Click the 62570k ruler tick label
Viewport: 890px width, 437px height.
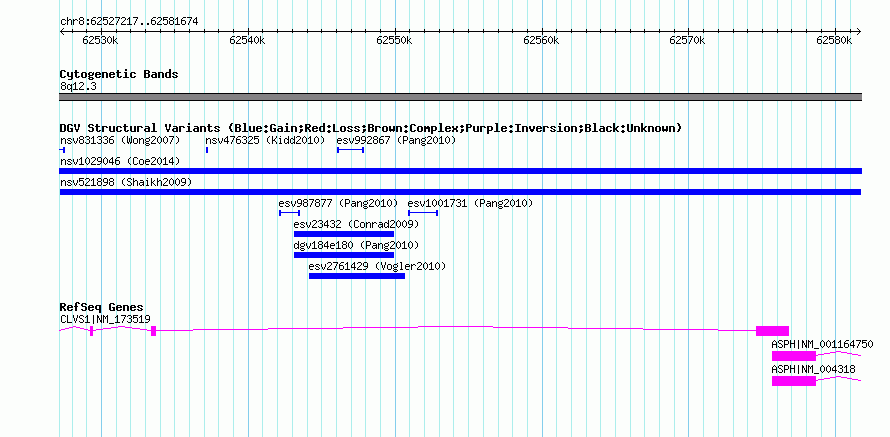[x=687, y=40]
